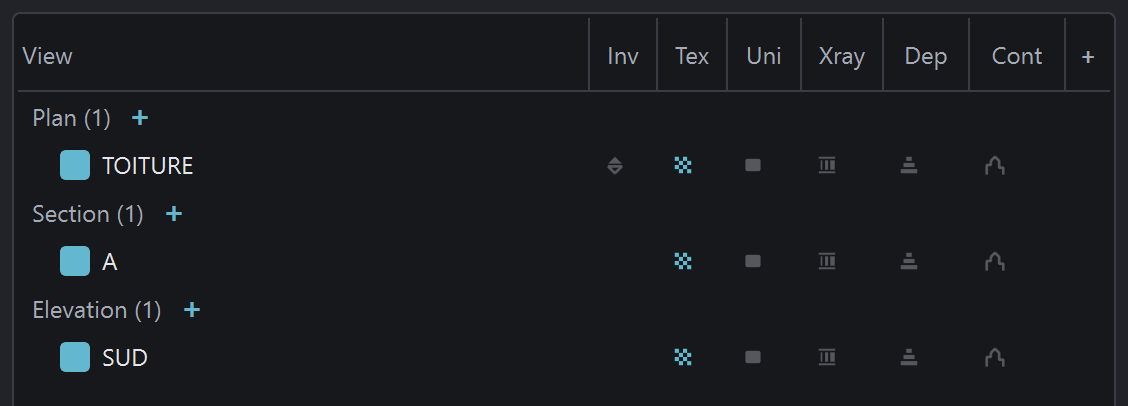Enable Contour icon for section A

[995, 261]
